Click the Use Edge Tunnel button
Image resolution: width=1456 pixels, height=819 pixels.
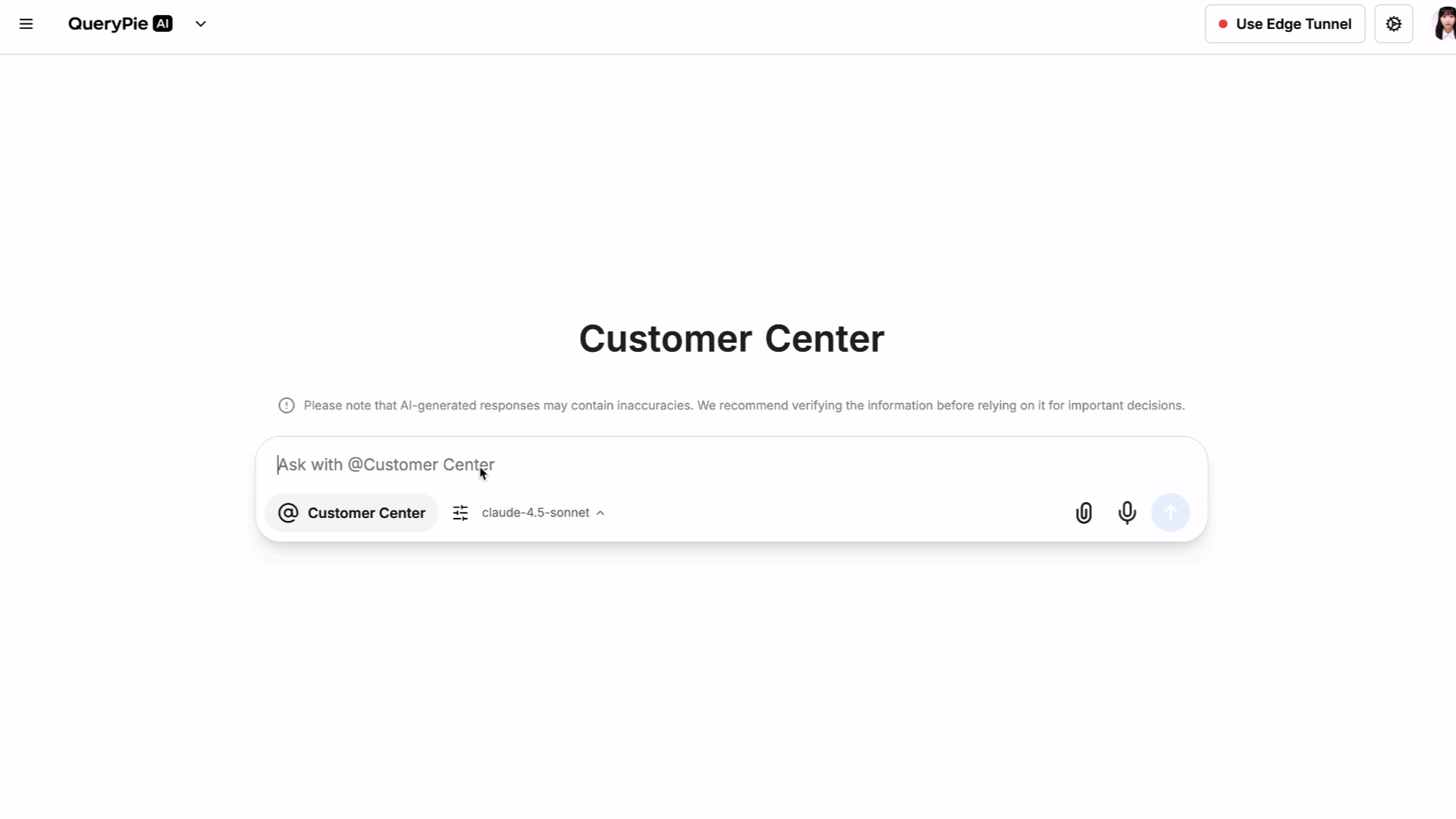(x=1285, y=24)
